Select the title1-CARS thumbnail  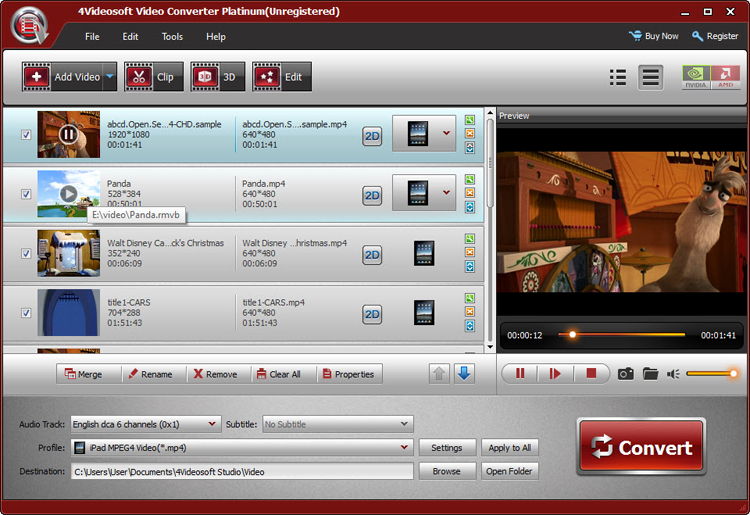tap(69, 313)
